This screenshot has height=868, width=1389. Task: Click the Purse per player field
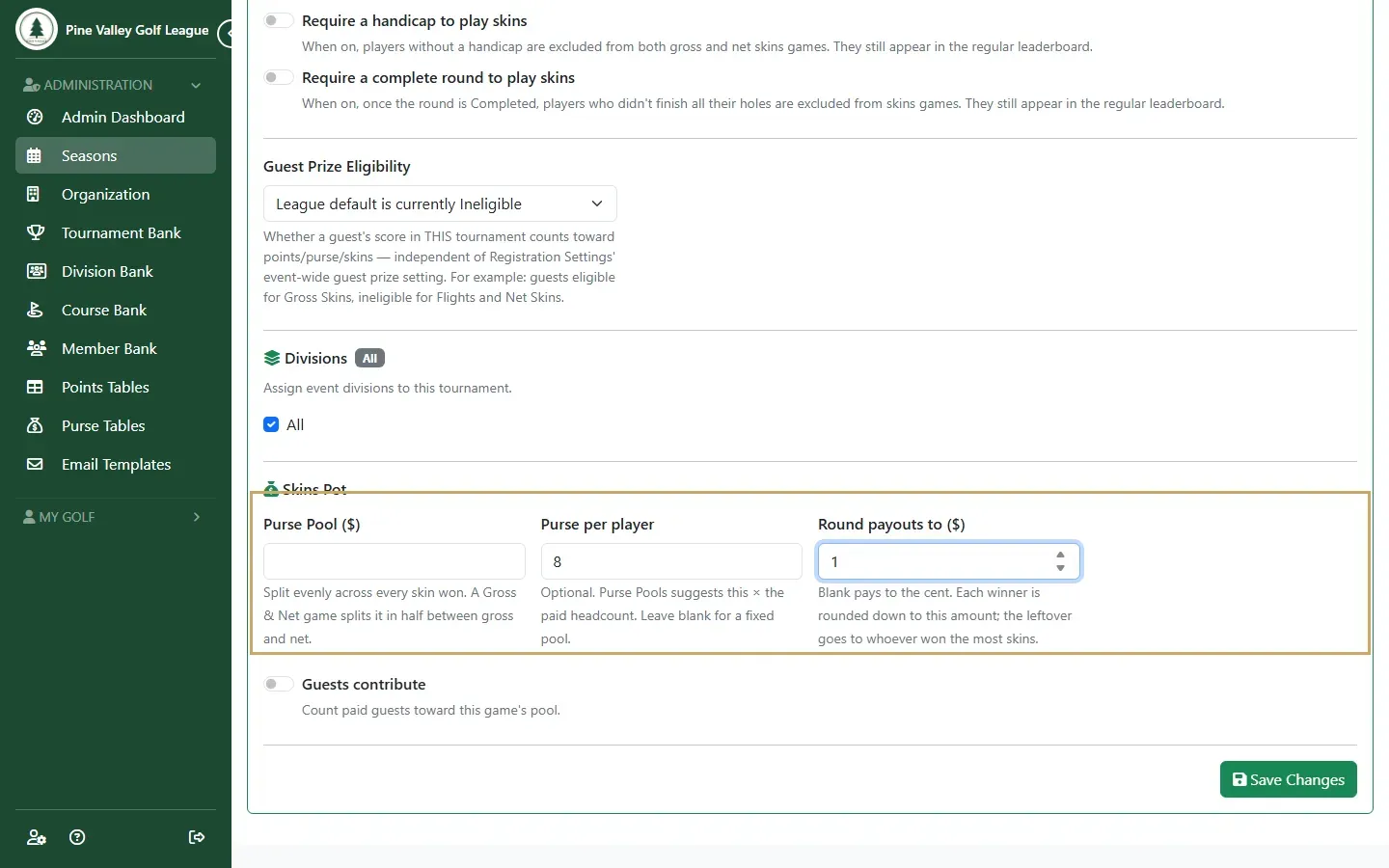pos(671,561)
